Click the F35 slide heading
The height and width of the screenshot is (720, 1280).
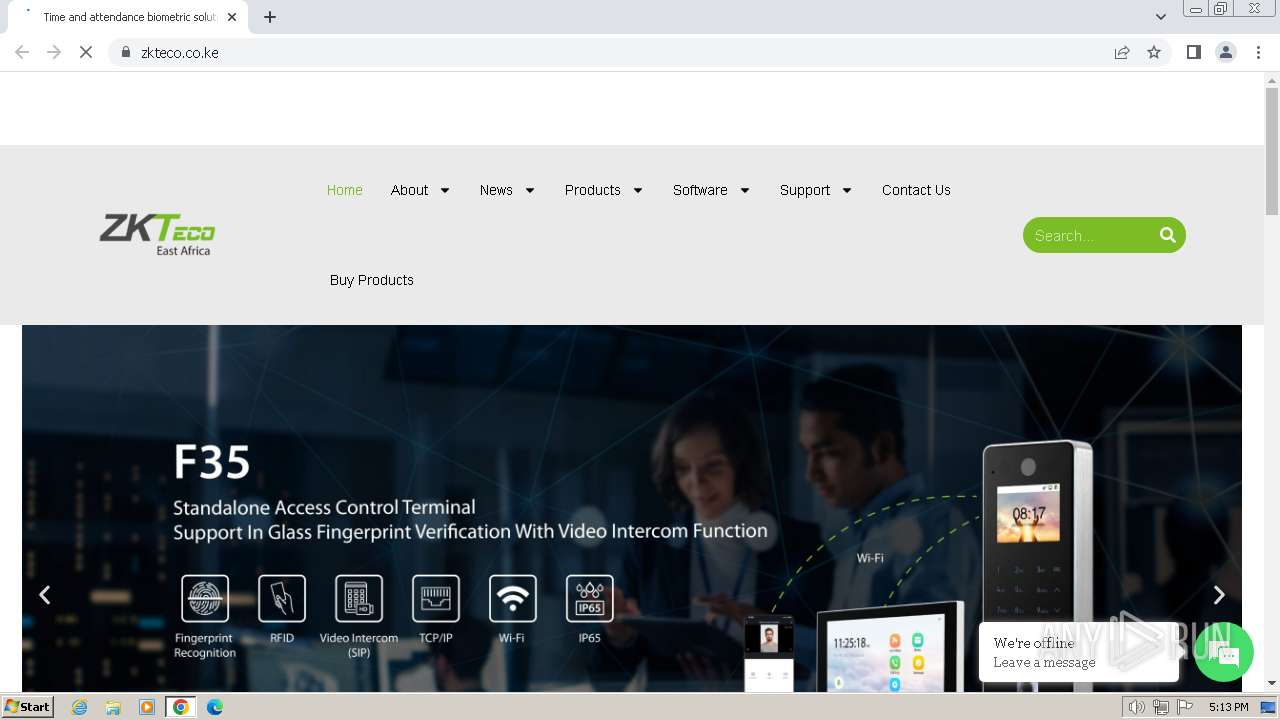pos(212,463)
